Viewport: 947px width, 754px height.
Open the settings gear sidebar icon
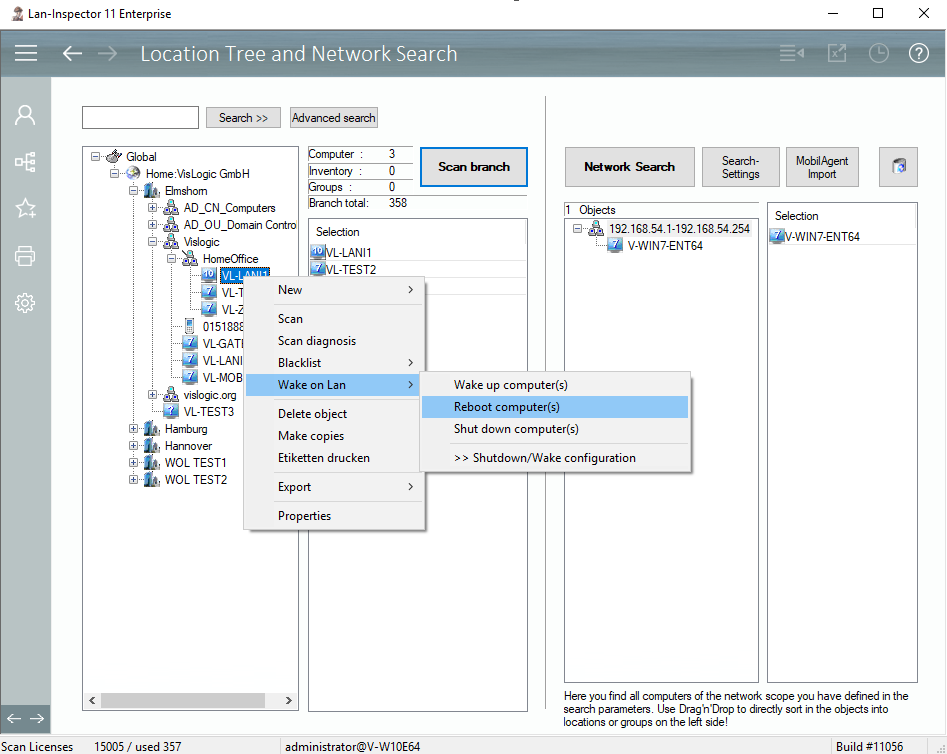[x=26, y=303]
